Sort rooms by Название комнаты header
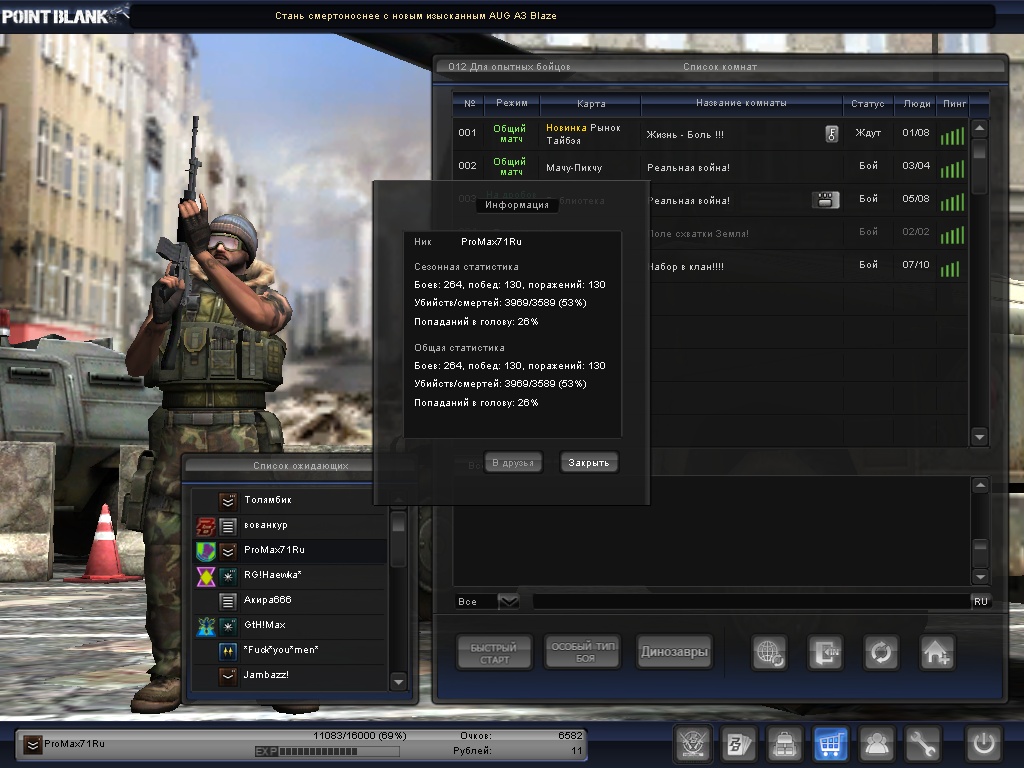Image resolution: width=1024 pixels, height=768 pixels. 741,103
